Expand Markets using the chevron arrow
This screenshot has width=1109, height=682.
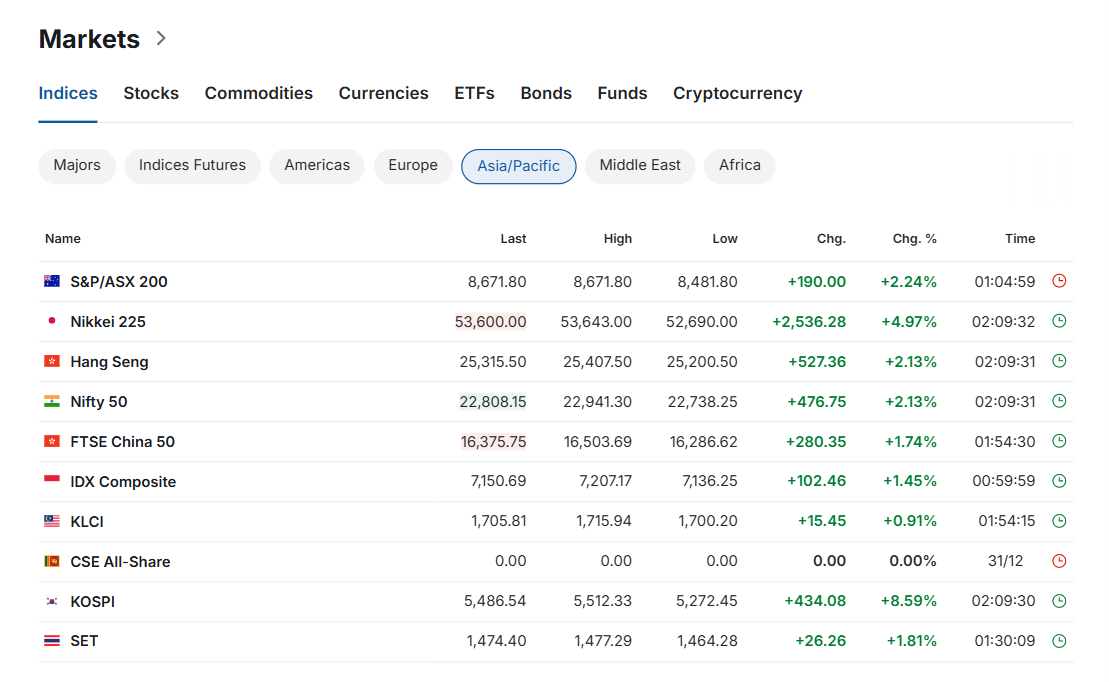(161, 39)
